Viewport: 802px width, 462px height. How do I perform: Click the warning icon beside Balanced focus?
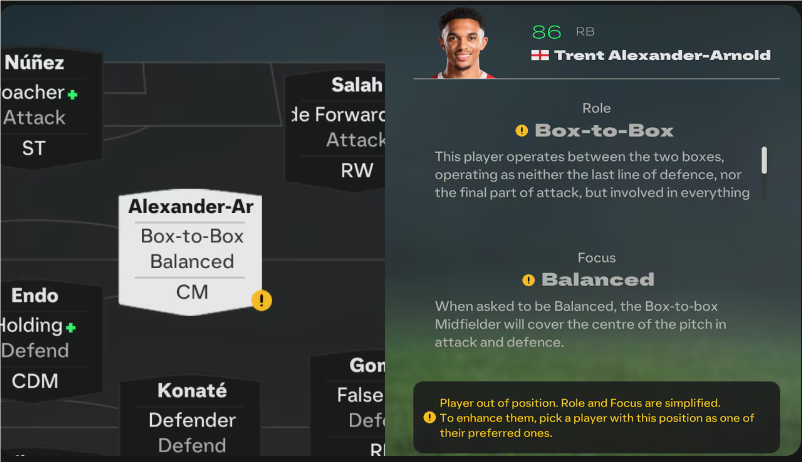point(528,280)
